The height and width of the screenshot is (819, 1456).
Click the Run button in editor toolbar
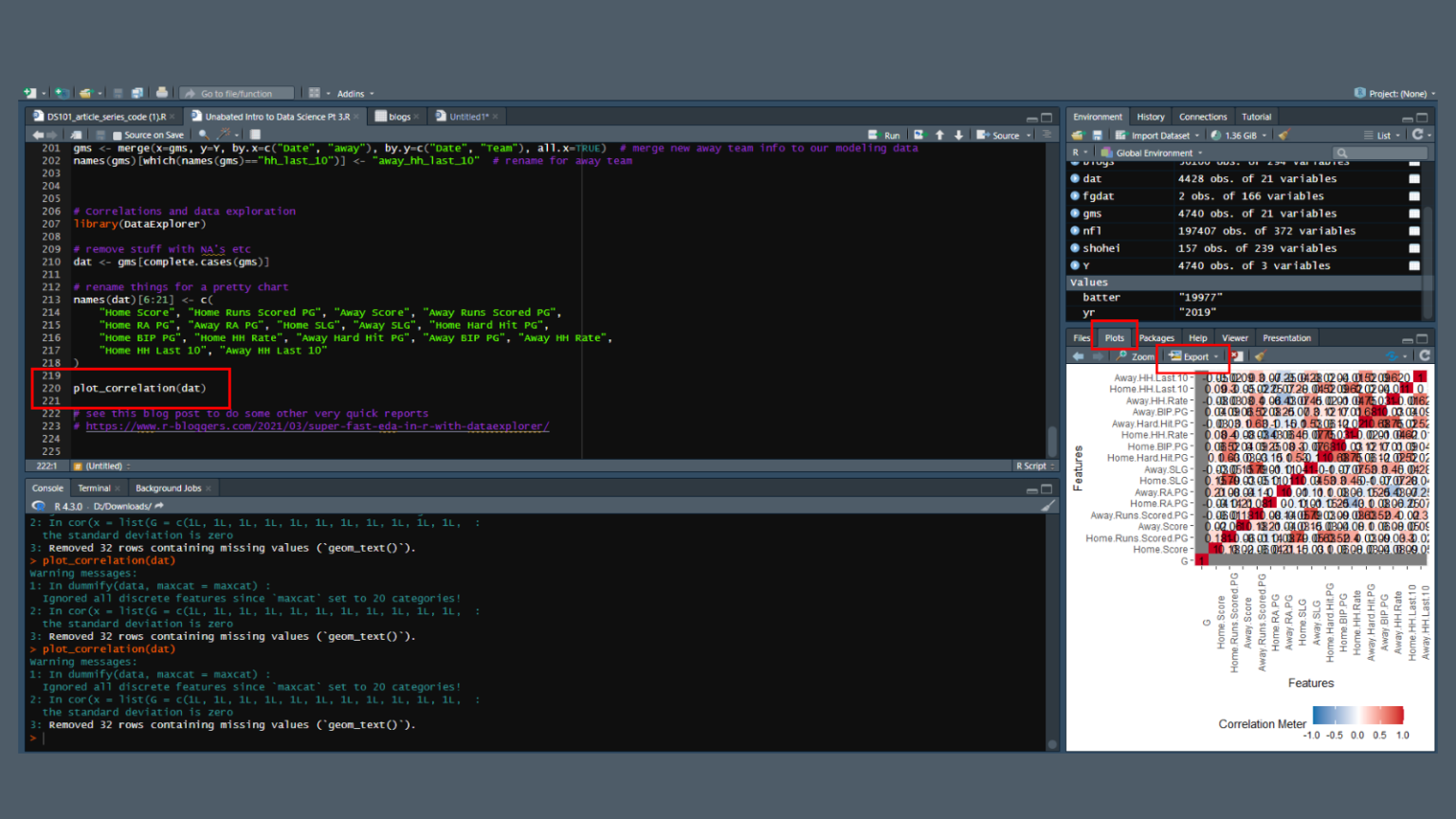[885, 135]
